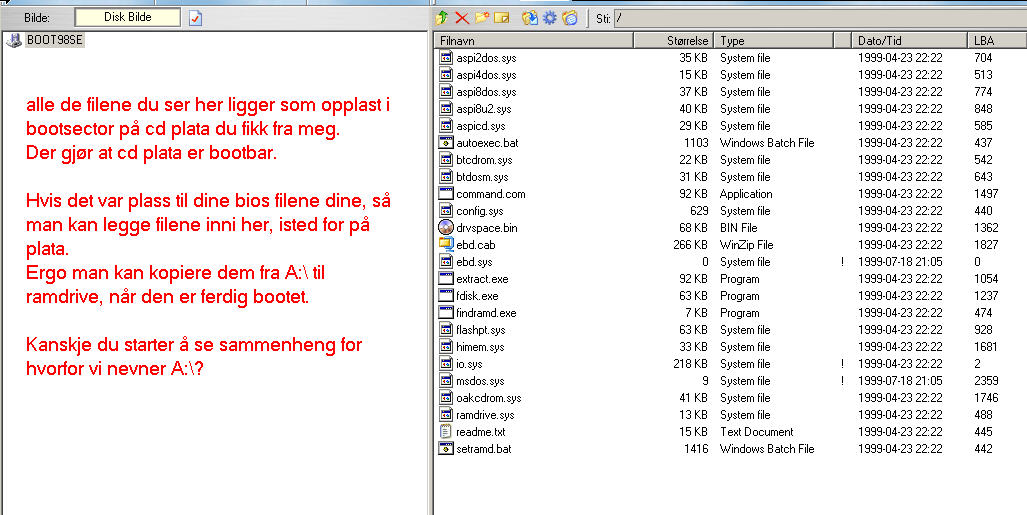This screenshot has width=1027, height=515.
Task: Select the file name flashpt.sys
Action: [481, 330]
